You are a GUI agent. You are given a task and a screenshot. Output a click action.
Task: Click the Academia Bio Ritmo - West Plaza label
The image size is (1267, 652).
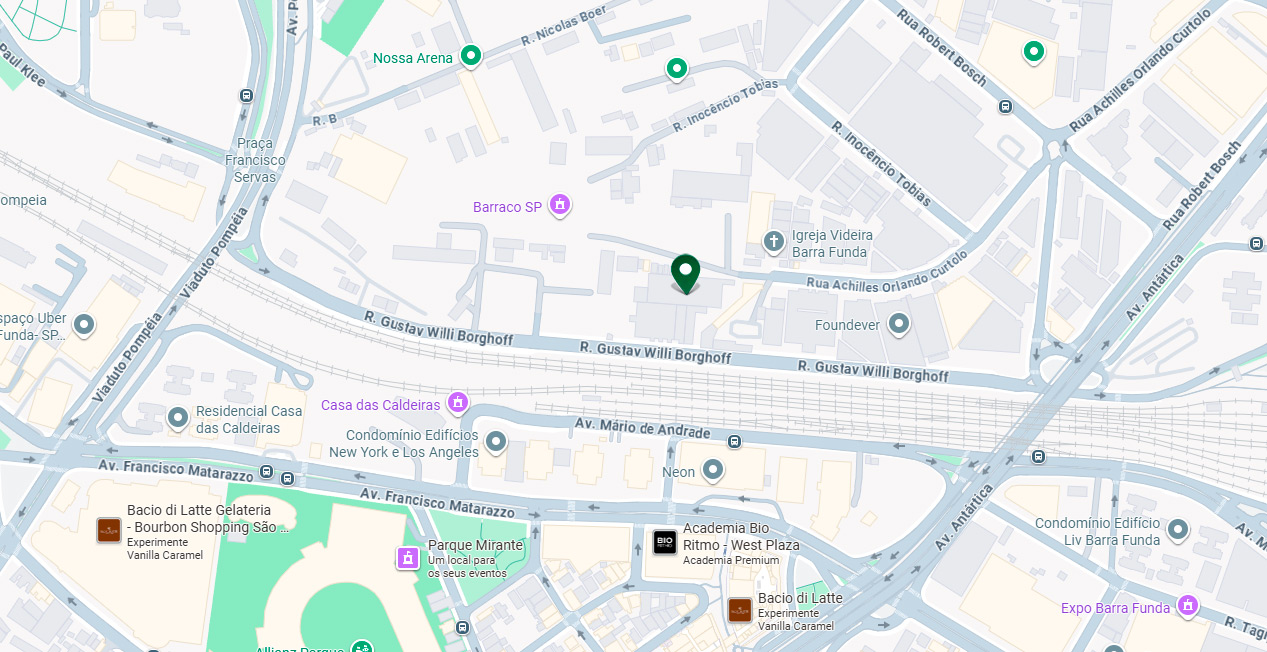tap(741, 537)
